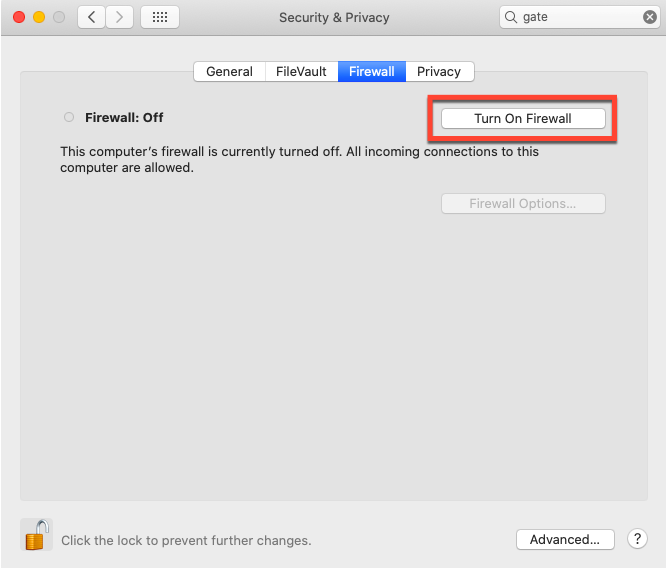
Task: Open Firewall Options dialog
Action: pyautogui.click(x=523, y=203)
